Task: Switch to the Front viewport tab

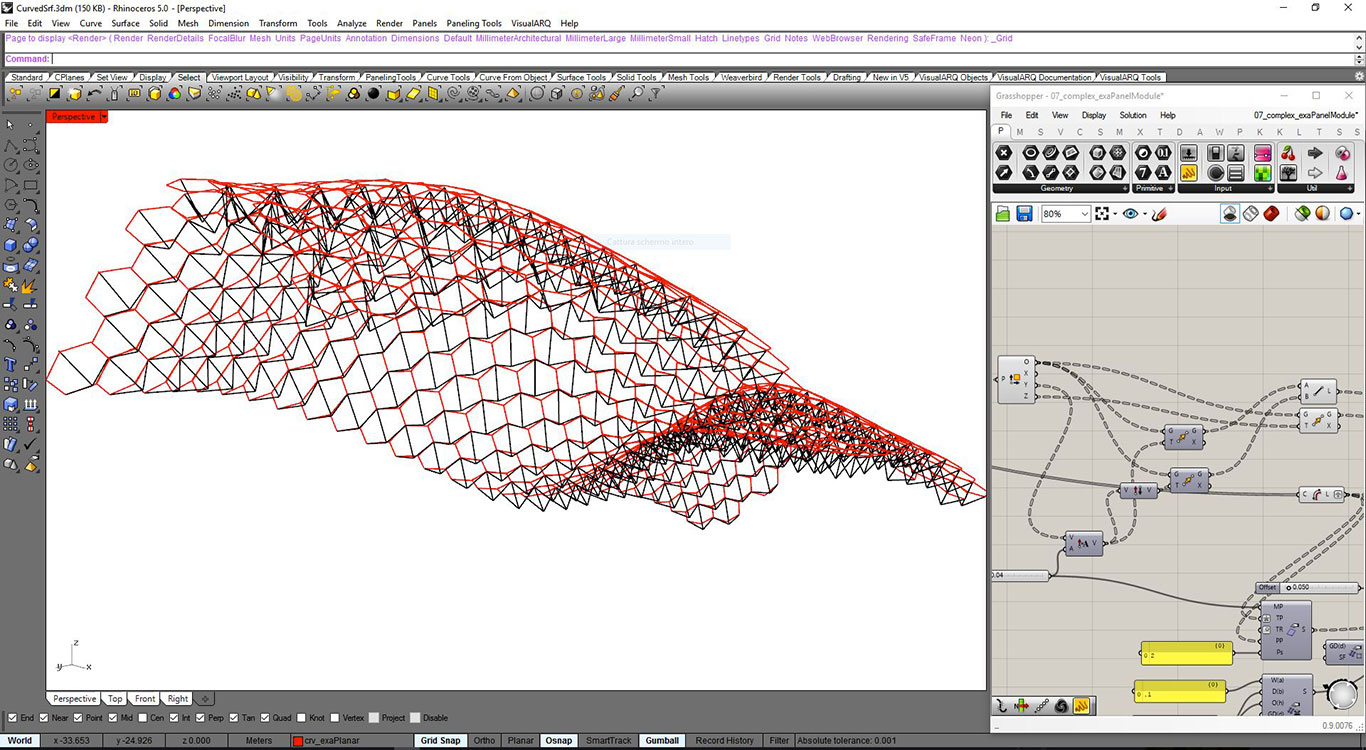Action: click(144, 698)
